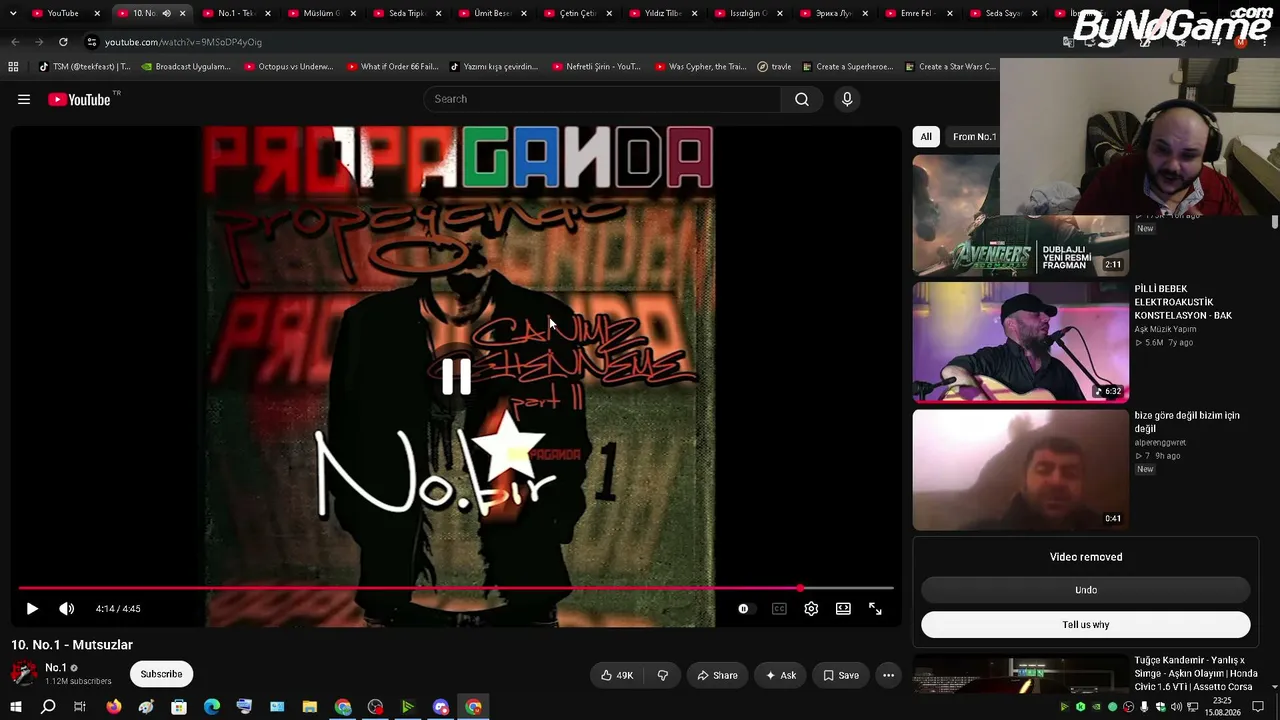The image size is (1280, 720).
Task: Click the browser address bar URL
Action: point(184,42)
